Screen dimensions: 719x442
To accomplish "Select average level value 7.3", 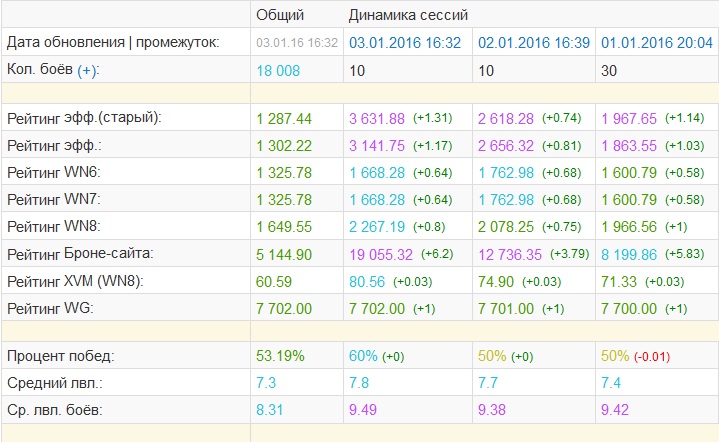I will (266, 383).
